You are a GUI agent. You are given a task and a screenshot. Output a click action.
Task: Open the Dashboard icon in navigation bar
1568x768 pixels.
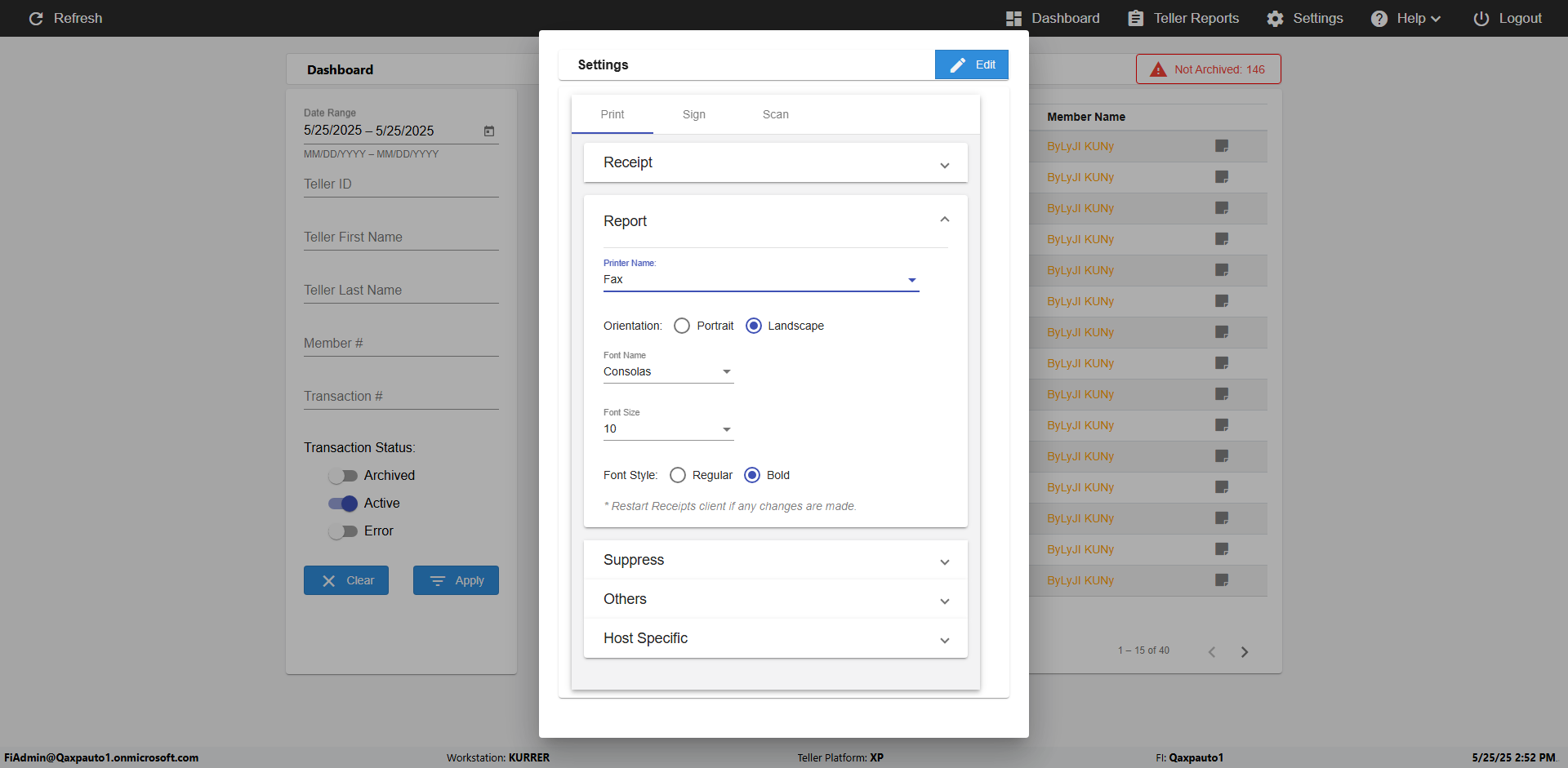pyautogui.click(x=1013, y=18)
